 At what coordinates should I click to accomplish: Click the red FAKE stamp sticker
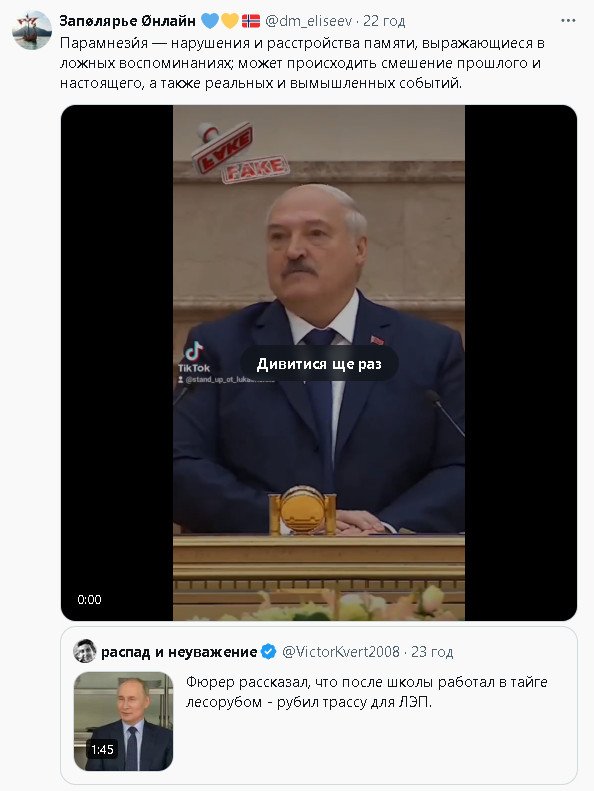[x=238, y=153]
